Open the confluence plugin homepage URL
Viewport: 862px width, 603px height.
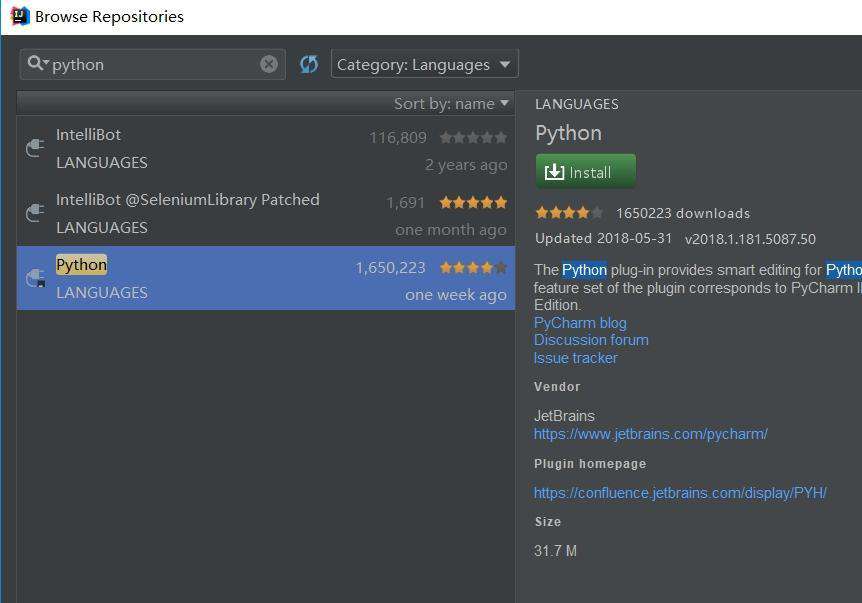680,493
